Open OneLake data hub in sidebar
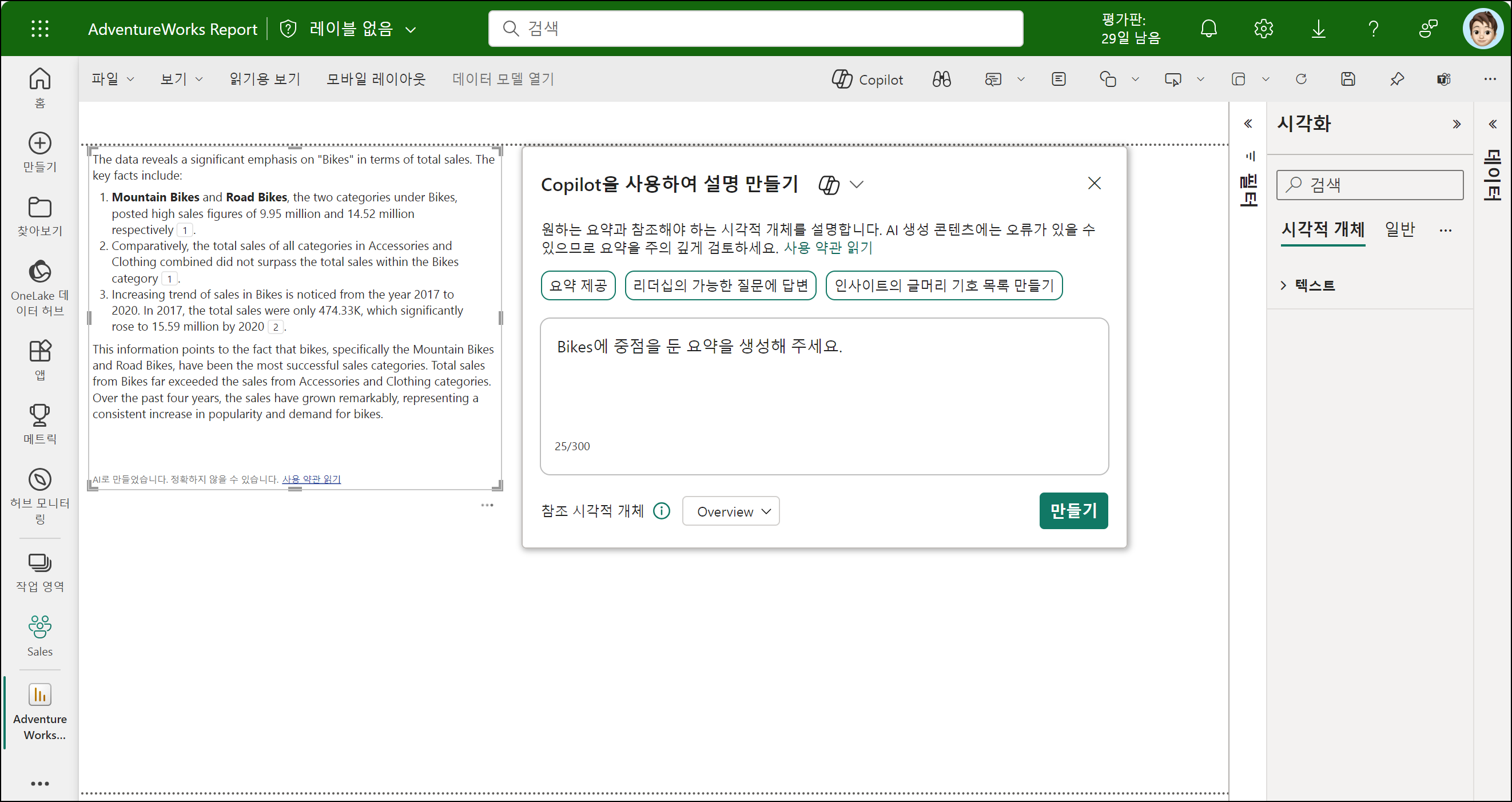This screenshot has height=802, width=1512. pyautogui.click(x=39, y=287)
